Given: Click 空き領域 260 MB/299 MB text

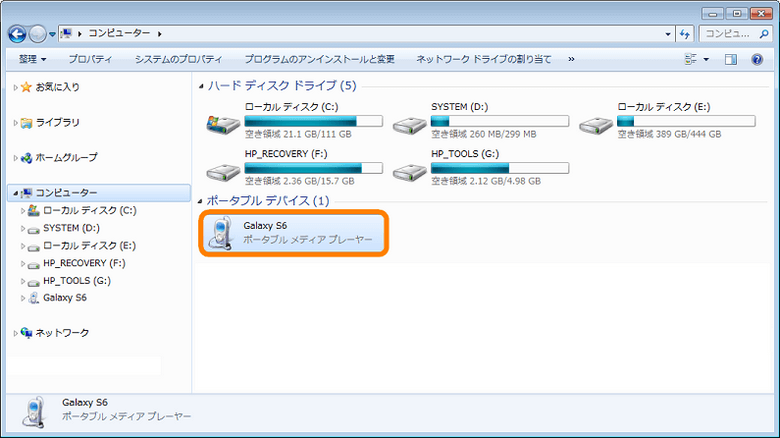Looking at the screenshot, I should point(484,134).
